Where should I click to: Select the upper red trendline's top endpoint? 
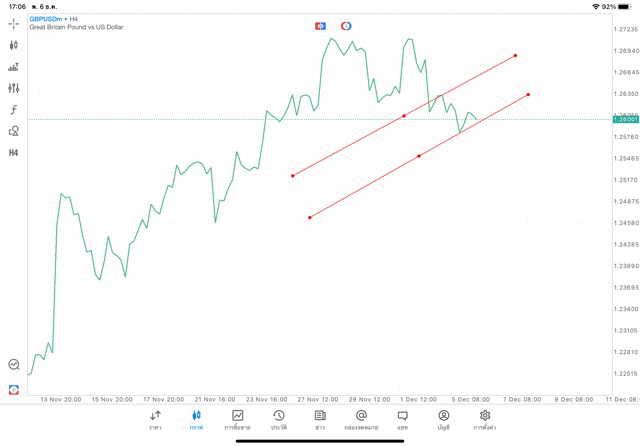pyautogui.click(x=515, y=55)
